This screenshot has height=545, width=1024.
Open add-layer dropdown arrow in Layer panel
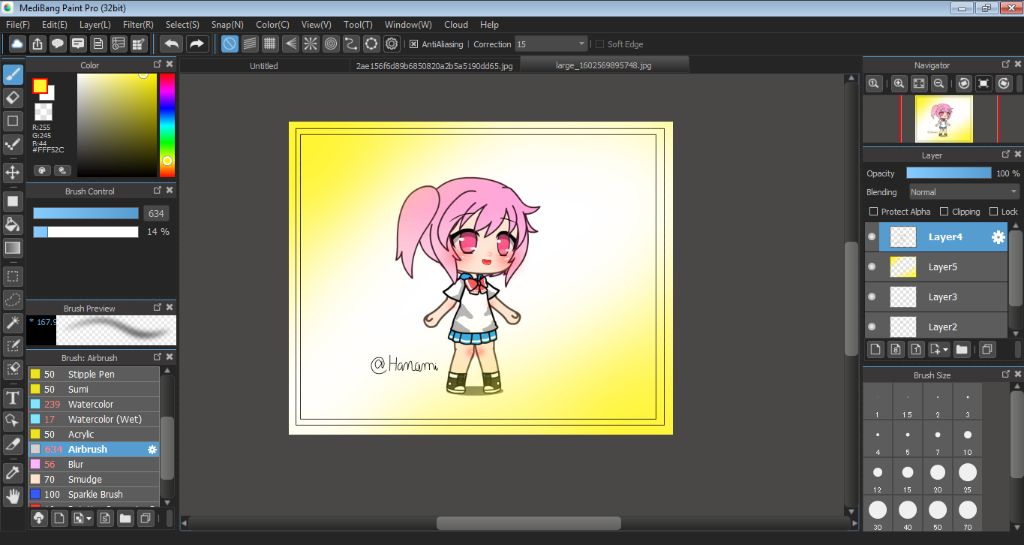pyautogui.click(x=945, y=350)
